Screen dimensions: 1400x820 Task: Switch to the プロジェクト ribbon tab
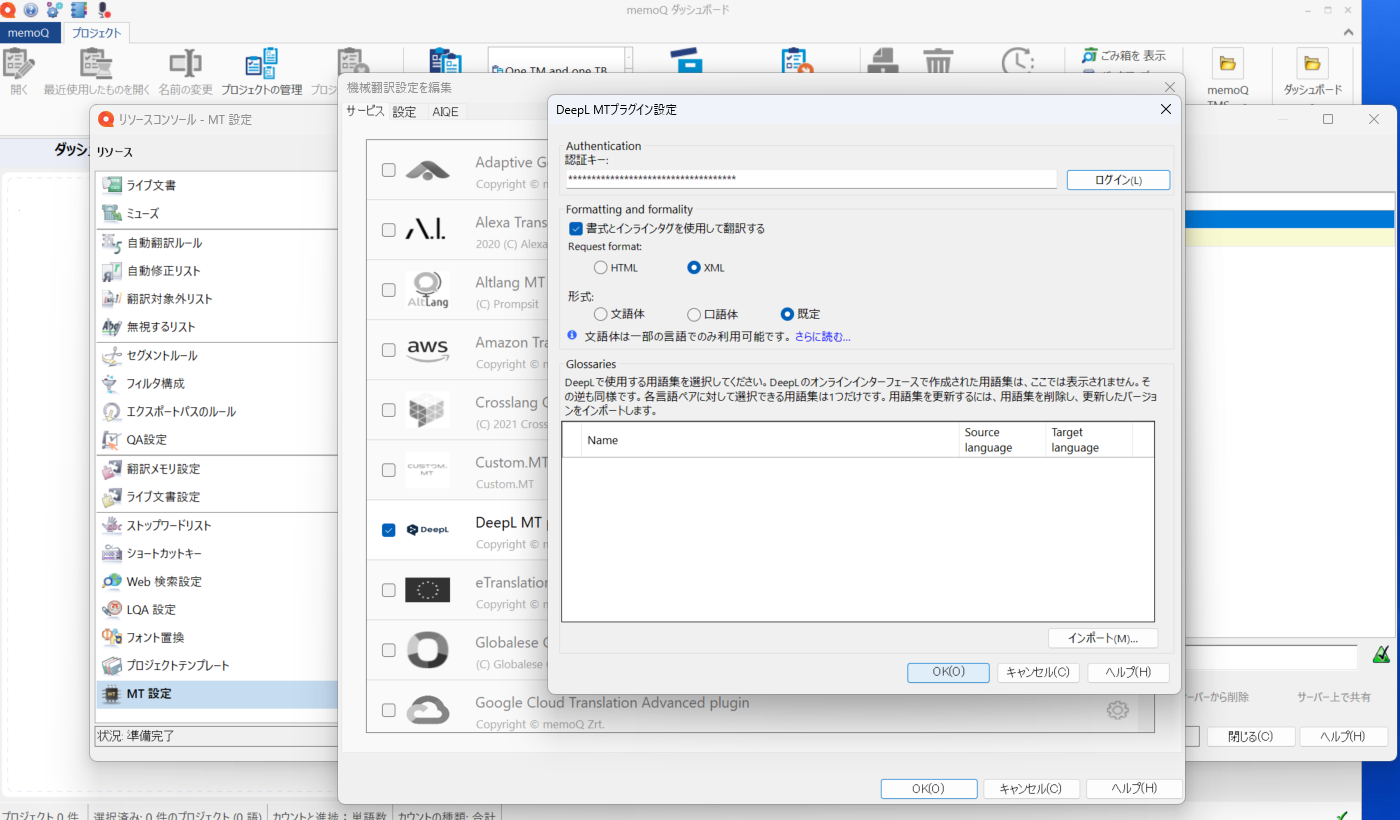pos(97,33)
